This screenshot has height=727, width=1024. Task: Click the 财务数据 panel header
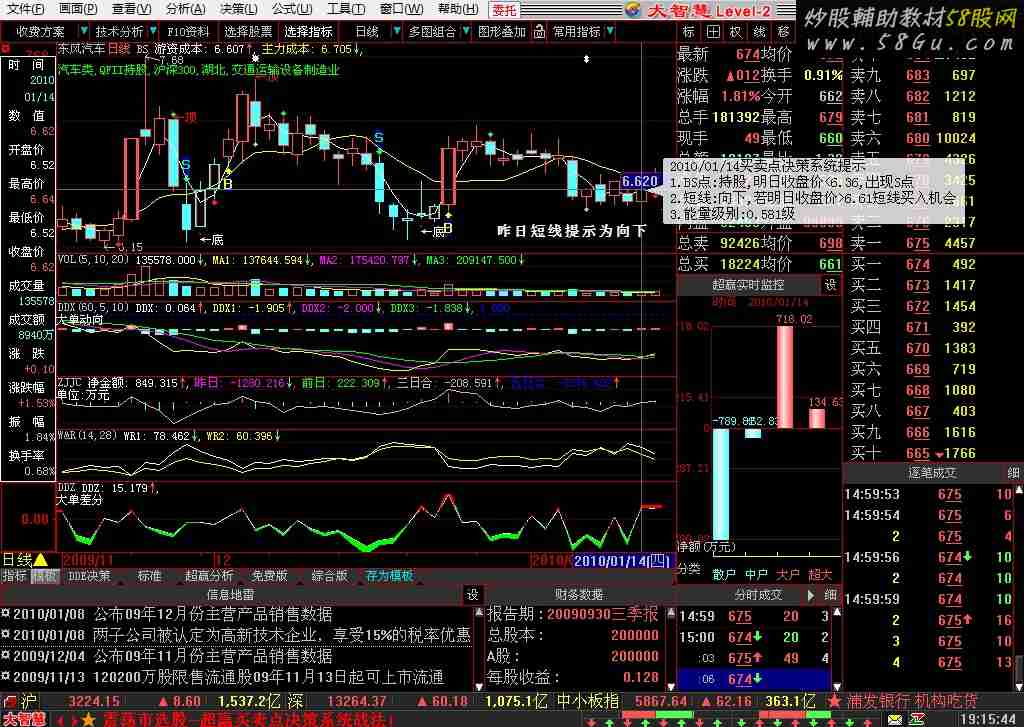[x=578, y=594]
